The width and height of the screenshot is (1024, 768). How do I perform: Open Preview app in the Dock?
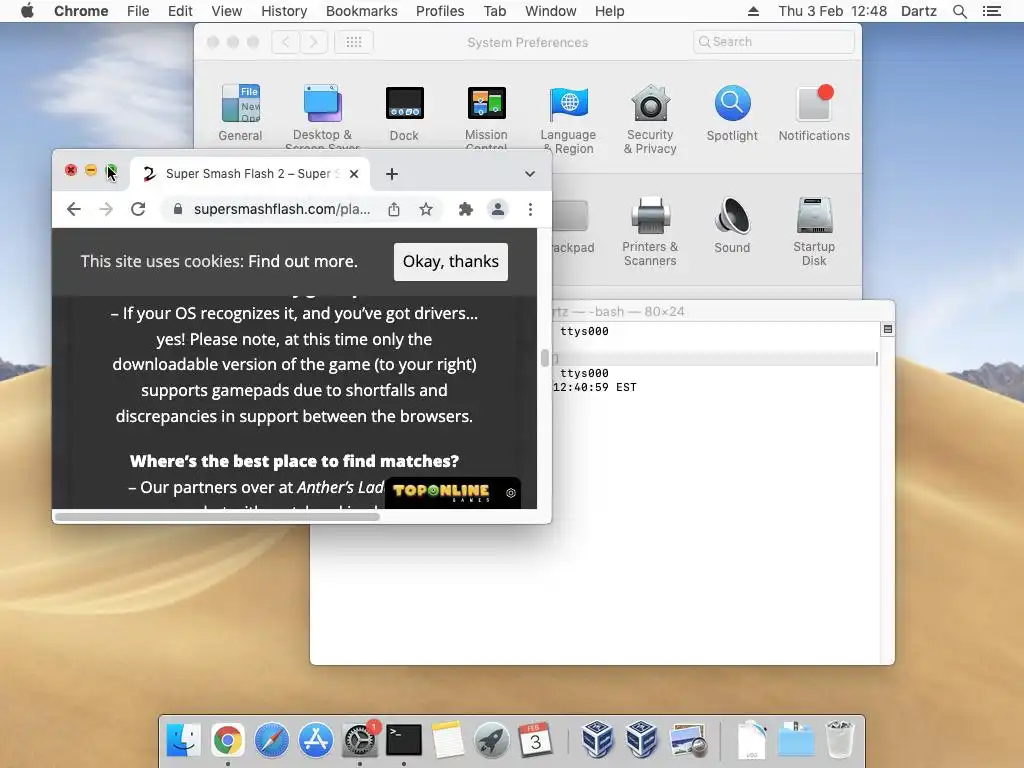(x=688, y=740)
